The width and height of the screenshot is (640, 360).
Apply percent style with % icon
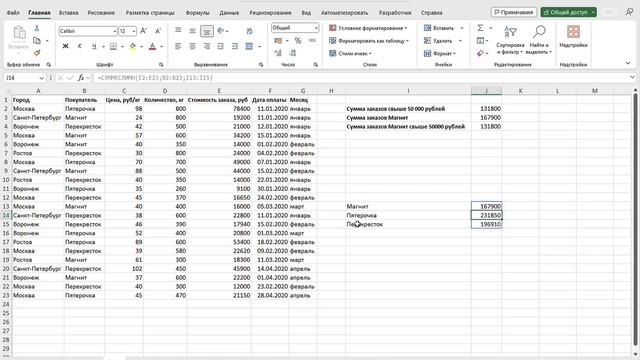click(x=298, y=40)
